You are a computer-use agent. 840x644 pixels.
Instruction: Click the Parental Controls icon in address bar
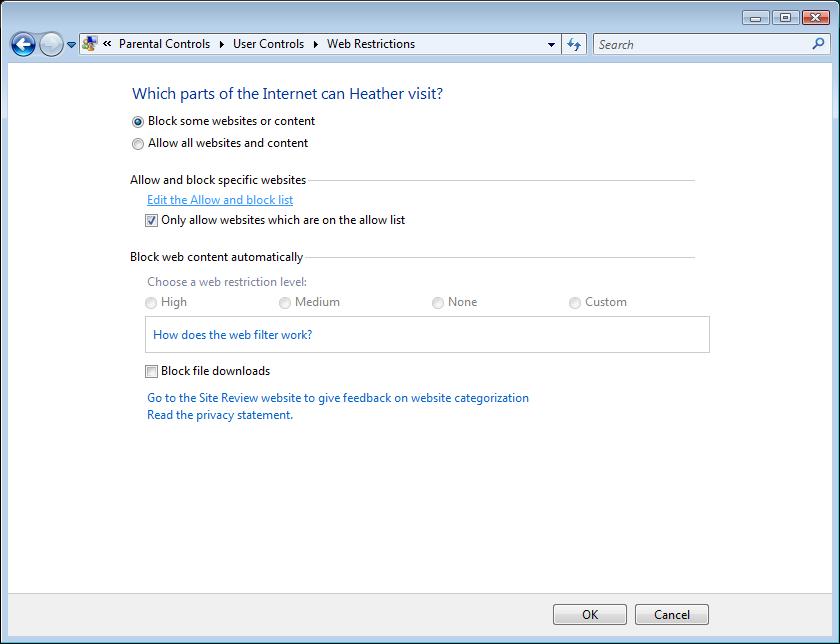90,44
